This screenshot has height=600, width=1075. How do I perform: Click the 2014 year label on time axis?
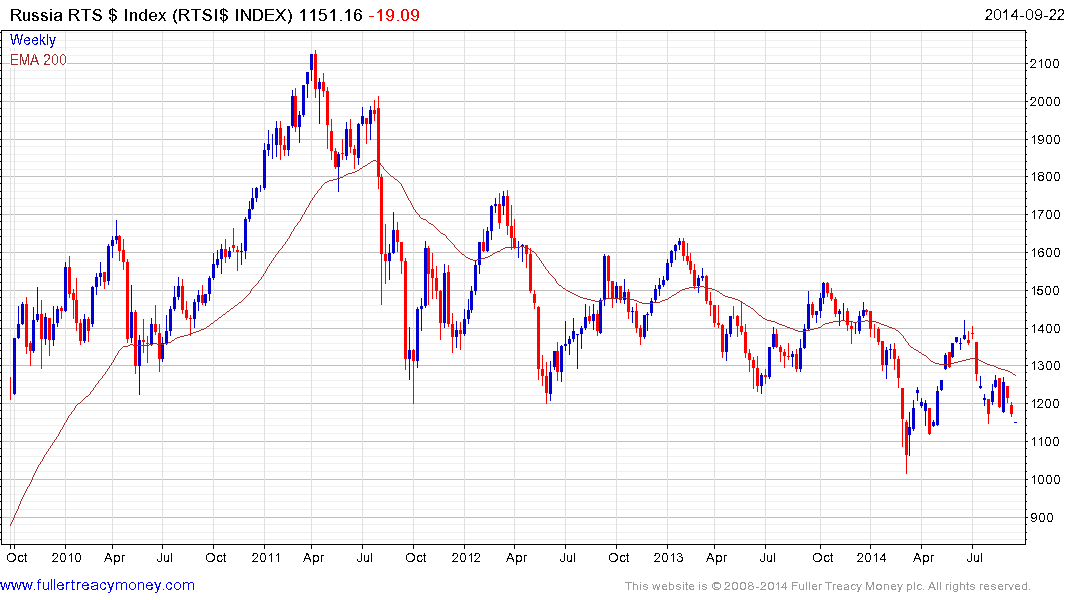871,557
